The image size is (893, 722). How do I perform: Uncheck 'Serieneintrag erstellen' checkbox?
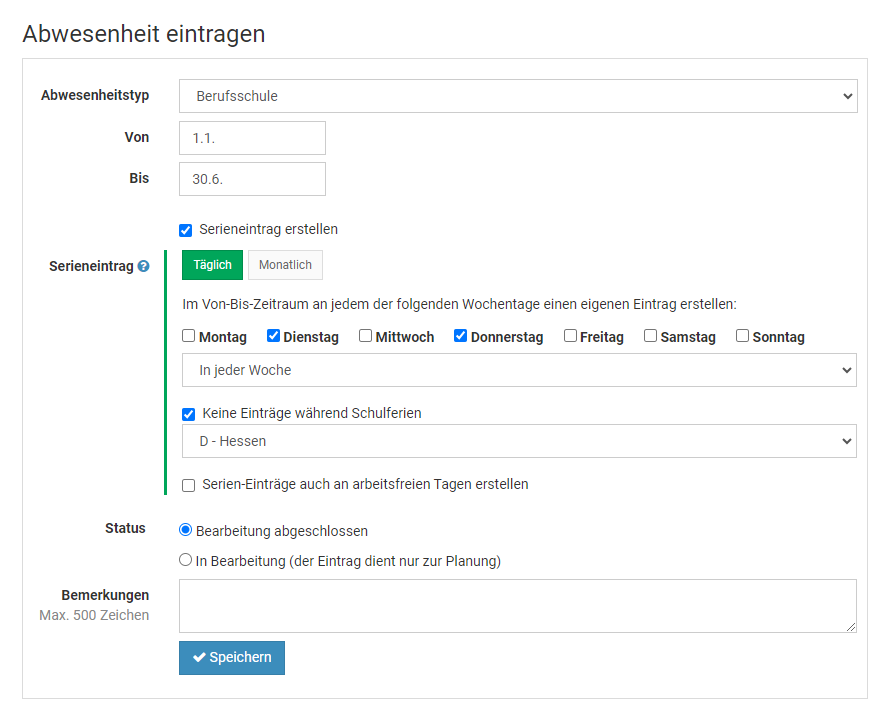[x=186, y=230]
